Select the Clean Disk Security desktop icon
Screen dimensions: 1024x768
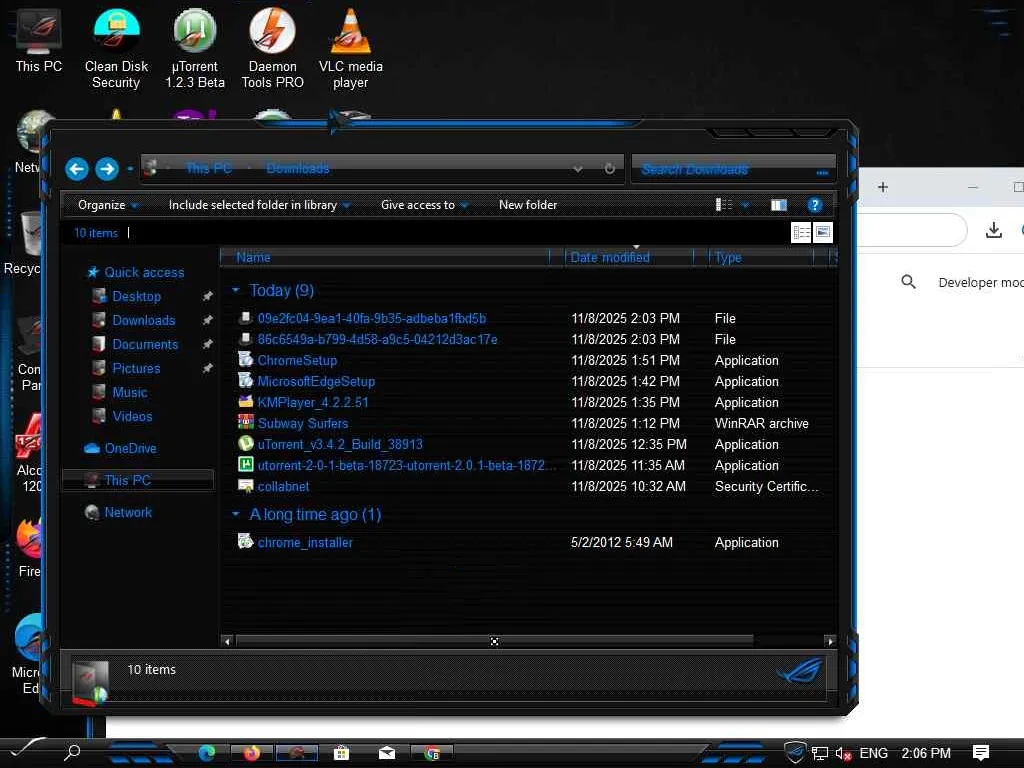point(116,49)
